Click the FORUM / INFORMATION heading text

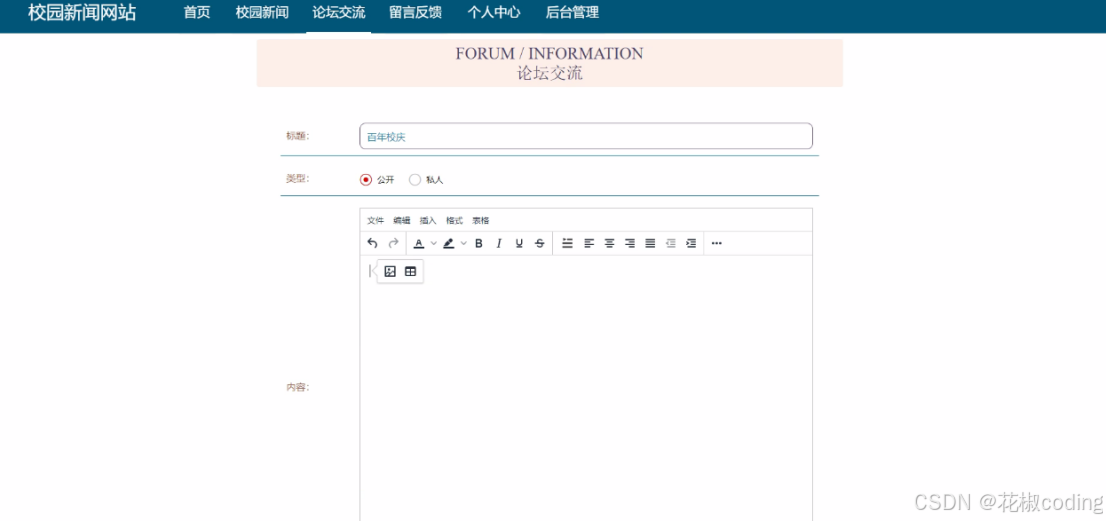pos(549,54)
